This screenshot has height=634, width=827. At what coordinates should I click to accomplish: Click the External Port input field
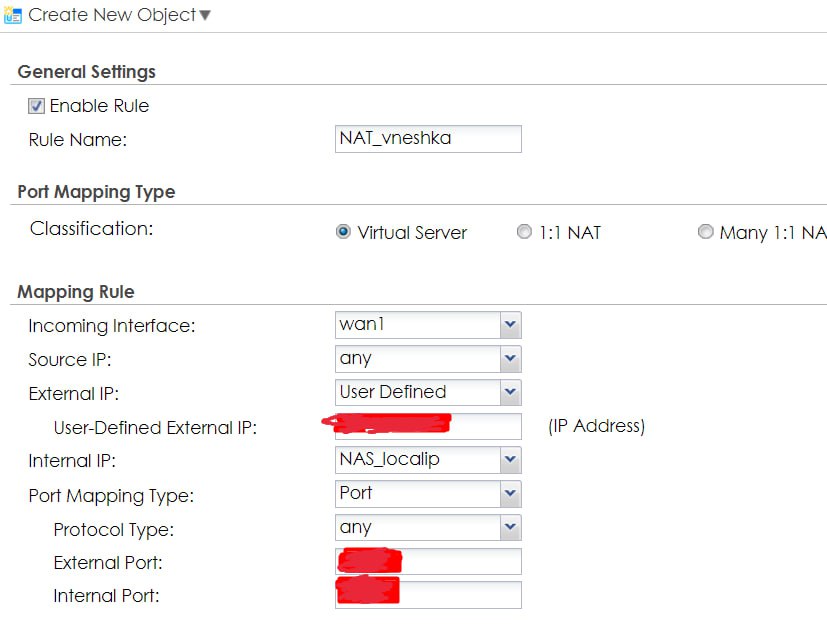tap(428, 561)
